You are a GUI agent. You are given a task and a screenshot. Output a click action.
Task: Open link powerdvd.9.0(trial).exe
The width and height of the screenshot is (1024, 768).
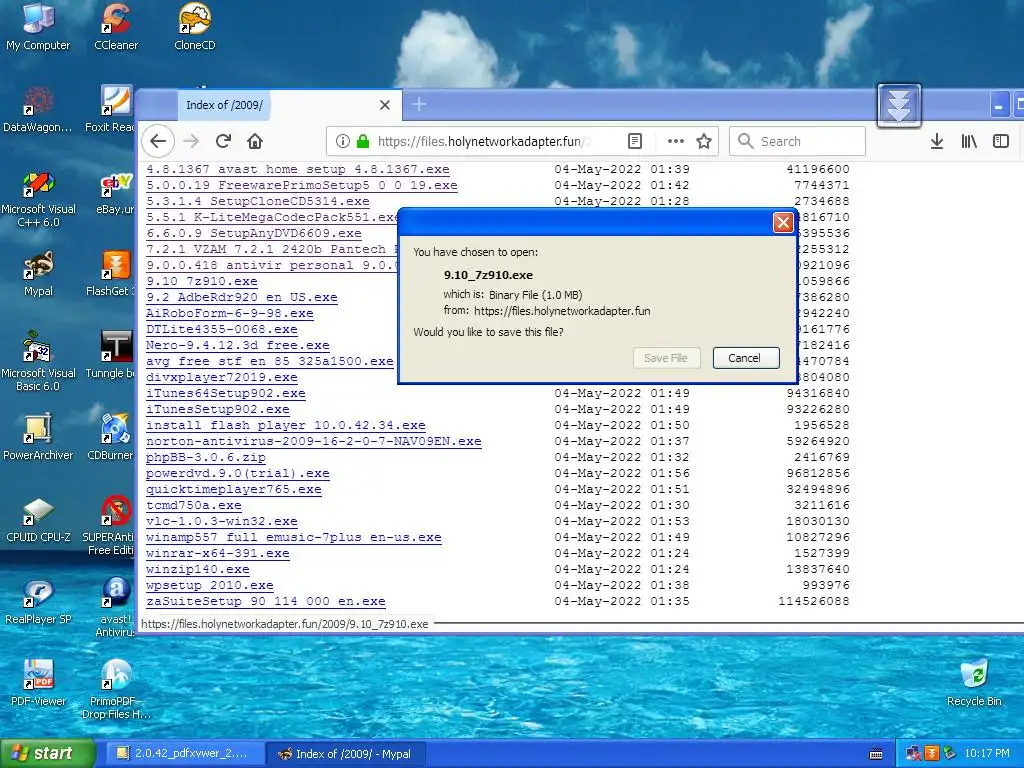tap(238, 473)
